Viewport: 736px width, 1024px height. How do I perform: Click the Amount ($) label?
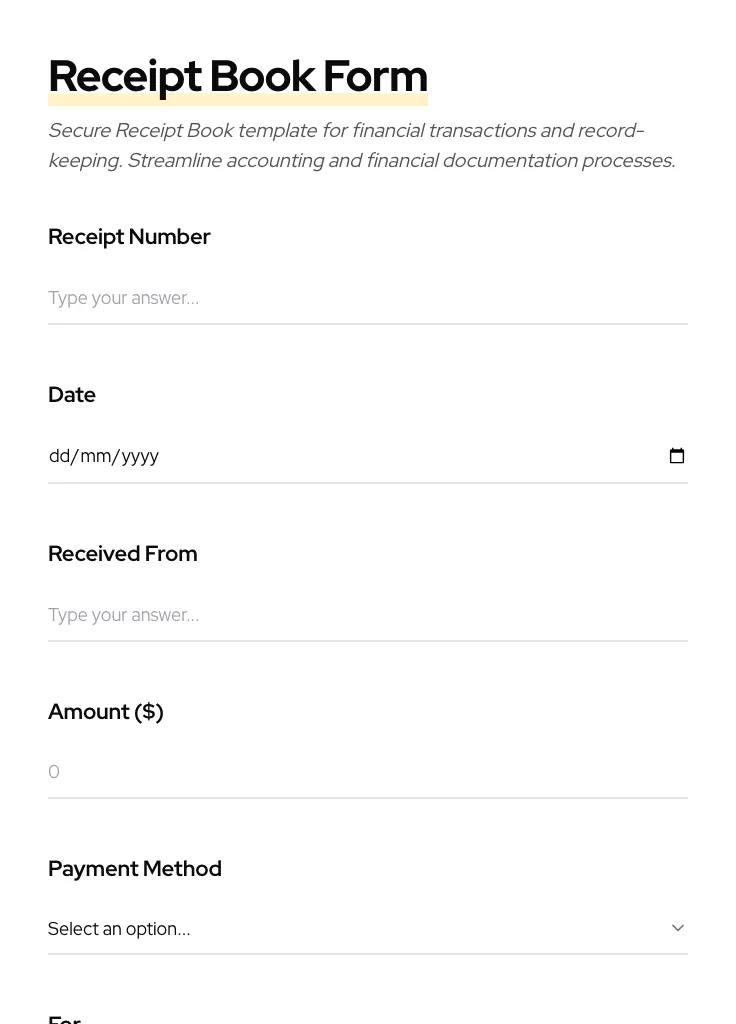coord(105,711)
